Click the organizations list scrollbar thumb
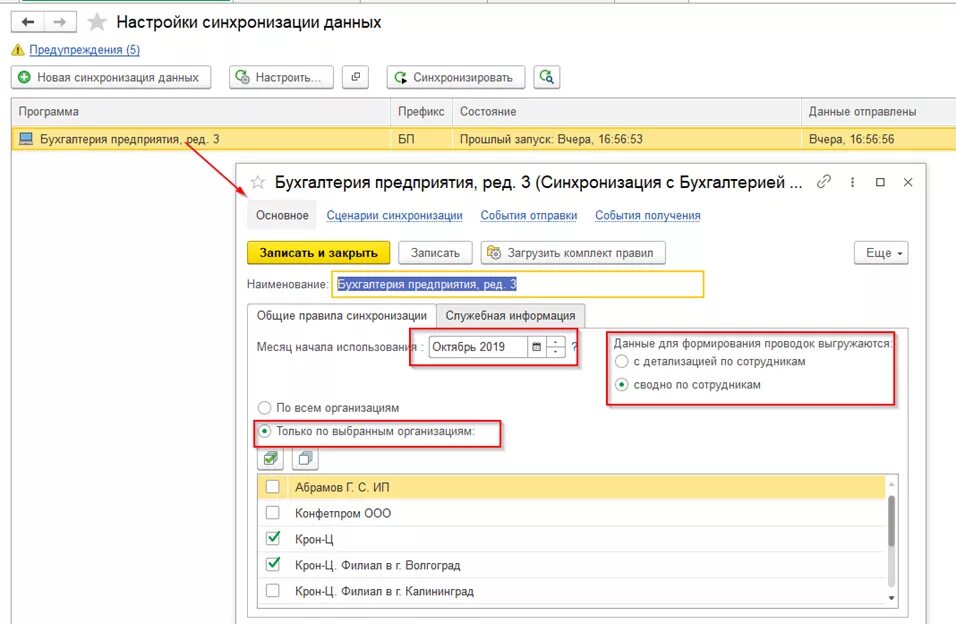956x624 pixels. [x=891, y=521]
